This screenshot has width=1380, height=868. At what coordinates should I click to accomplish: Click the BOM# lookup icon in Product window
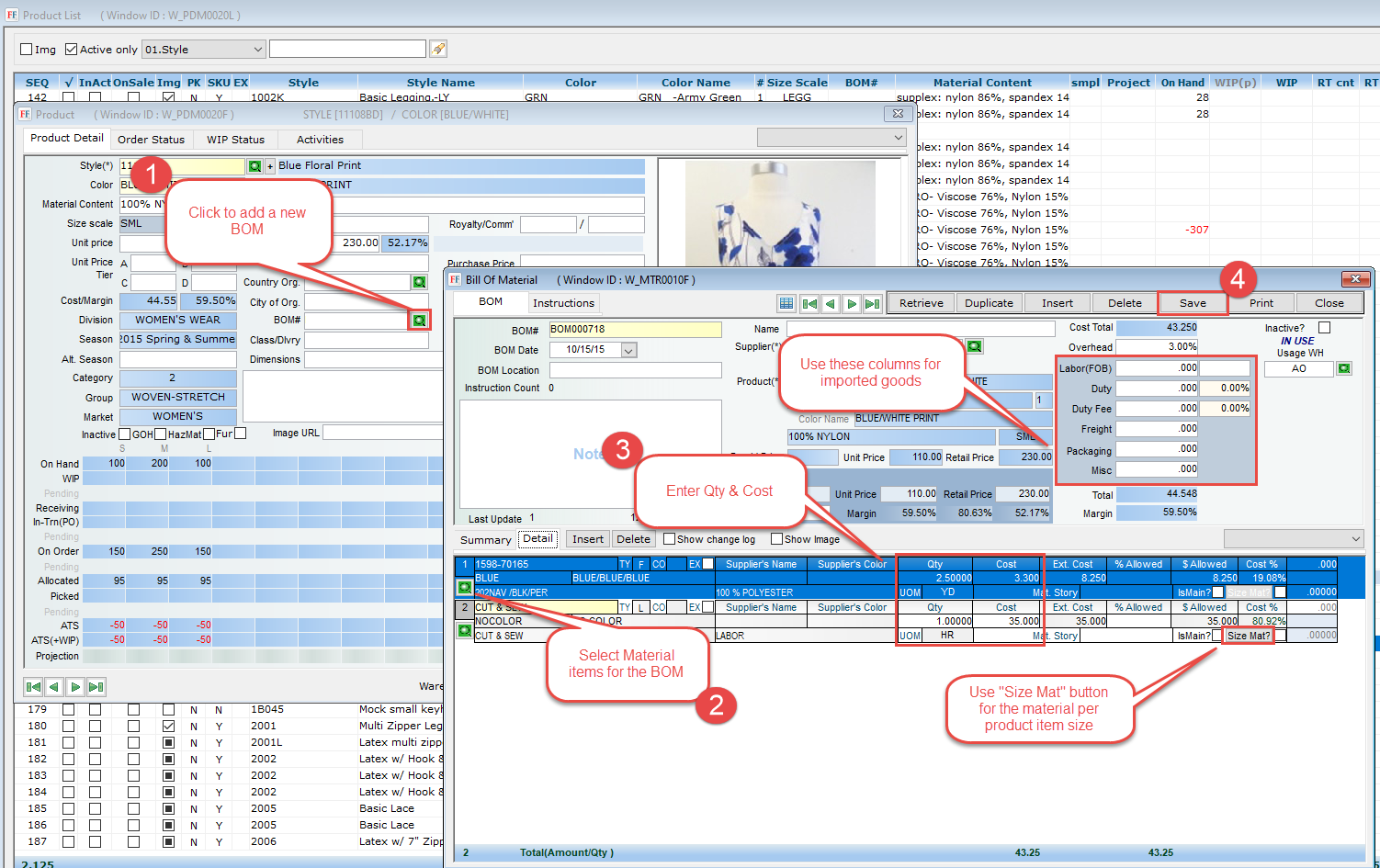point(419,321)
